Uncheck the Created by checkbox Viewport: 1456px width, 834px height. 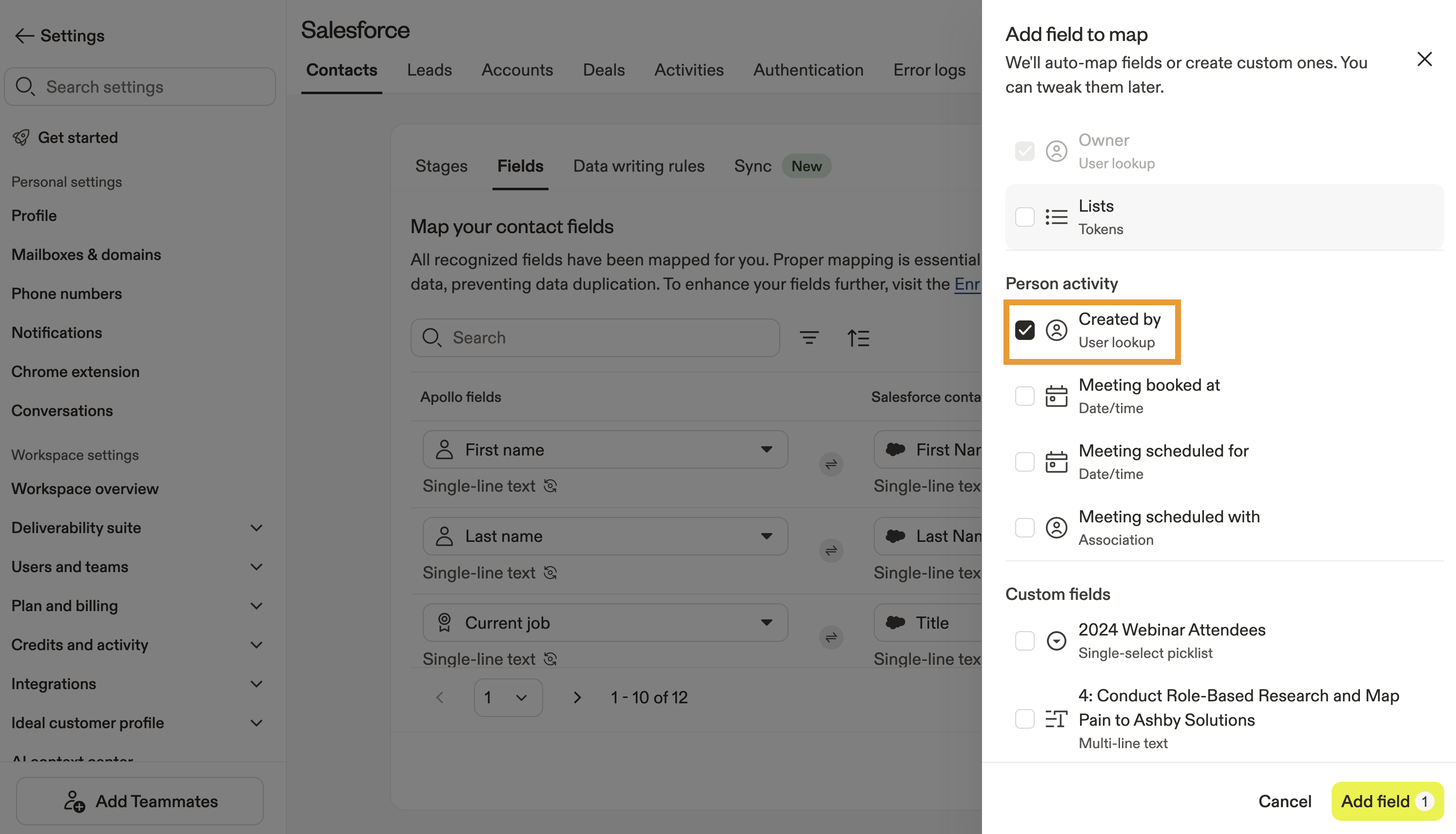tap(1024, 330)
